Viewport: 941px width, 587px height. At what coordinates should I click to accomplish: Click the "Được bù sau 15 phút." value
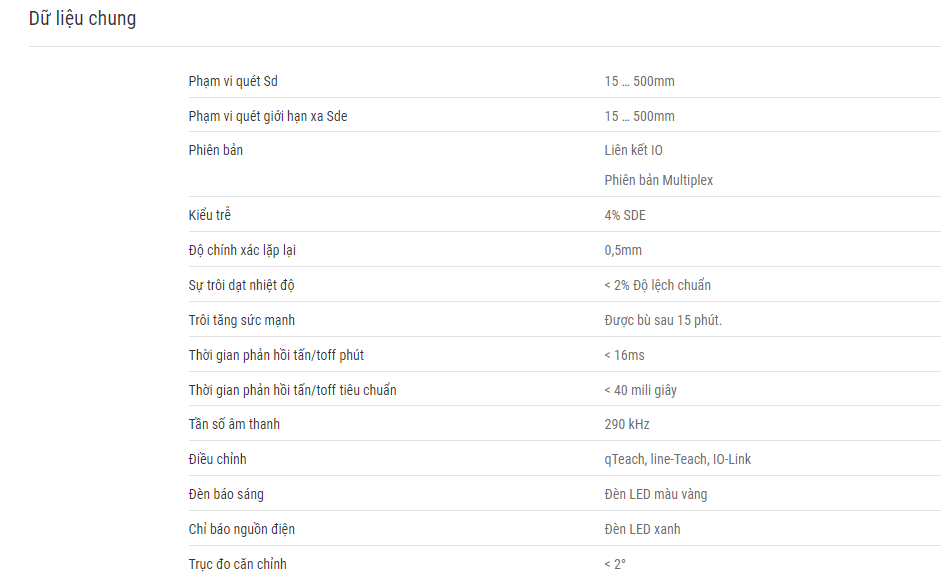(x=663, y=321)
